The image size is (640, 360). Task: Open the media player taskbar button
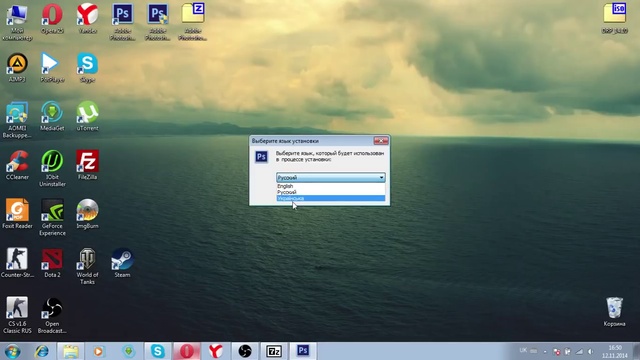tap(98, 351)
